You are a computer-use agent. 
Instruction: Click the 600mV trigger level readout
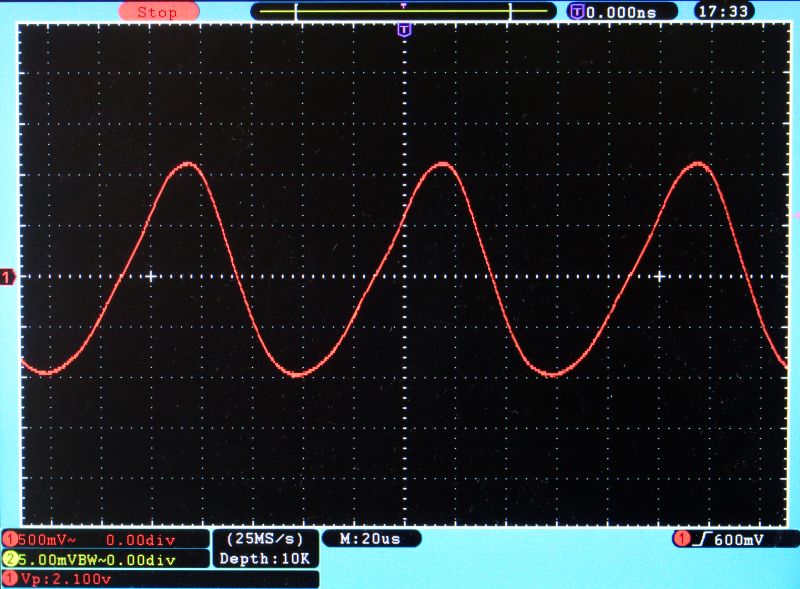point(745,540)
